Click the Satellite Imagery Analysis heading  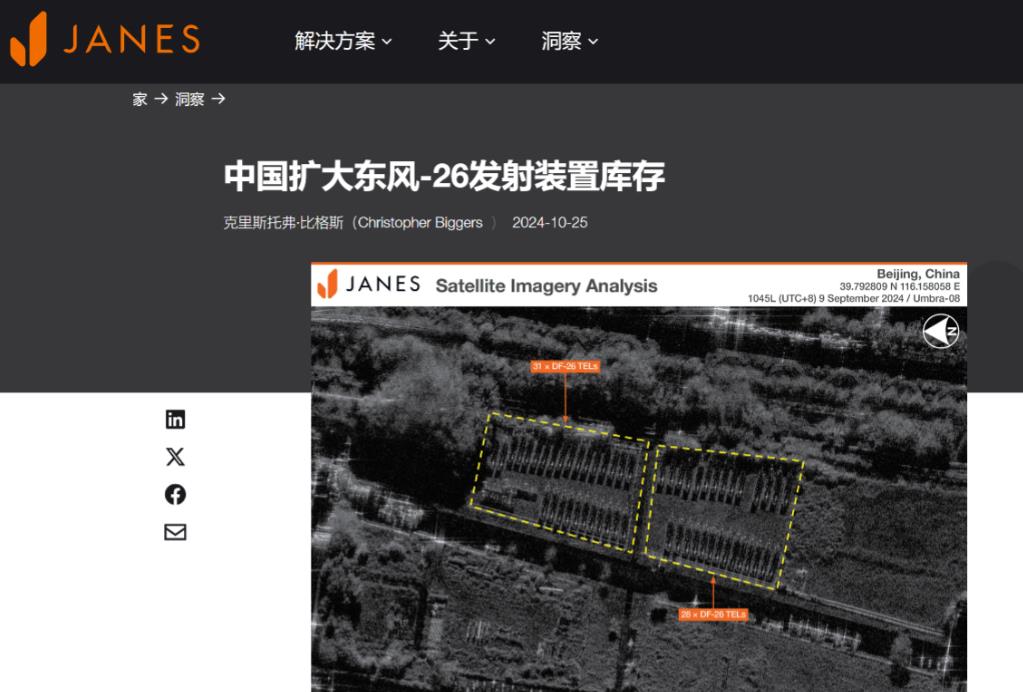[546, 286]
